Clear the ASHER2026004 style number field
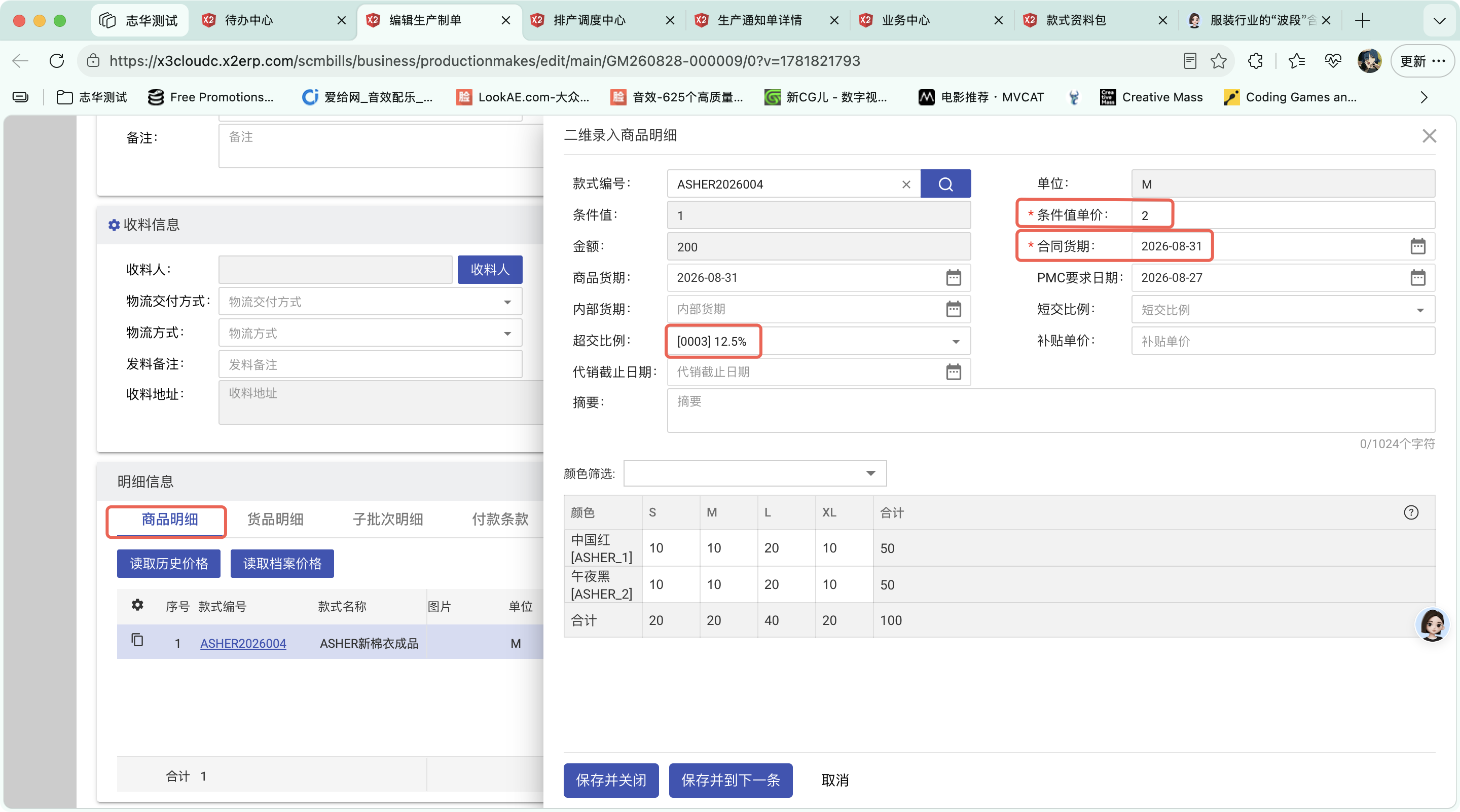The height and width of the screenshot is (812, 1460). tap(906, 184)
